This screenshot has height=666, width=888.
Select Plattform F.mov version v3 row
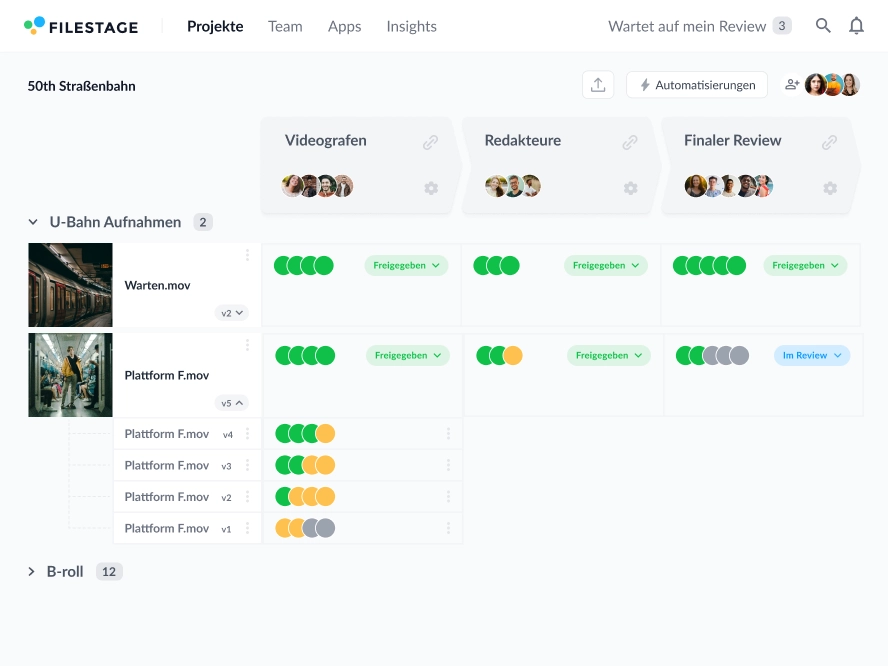pos(167,465)
